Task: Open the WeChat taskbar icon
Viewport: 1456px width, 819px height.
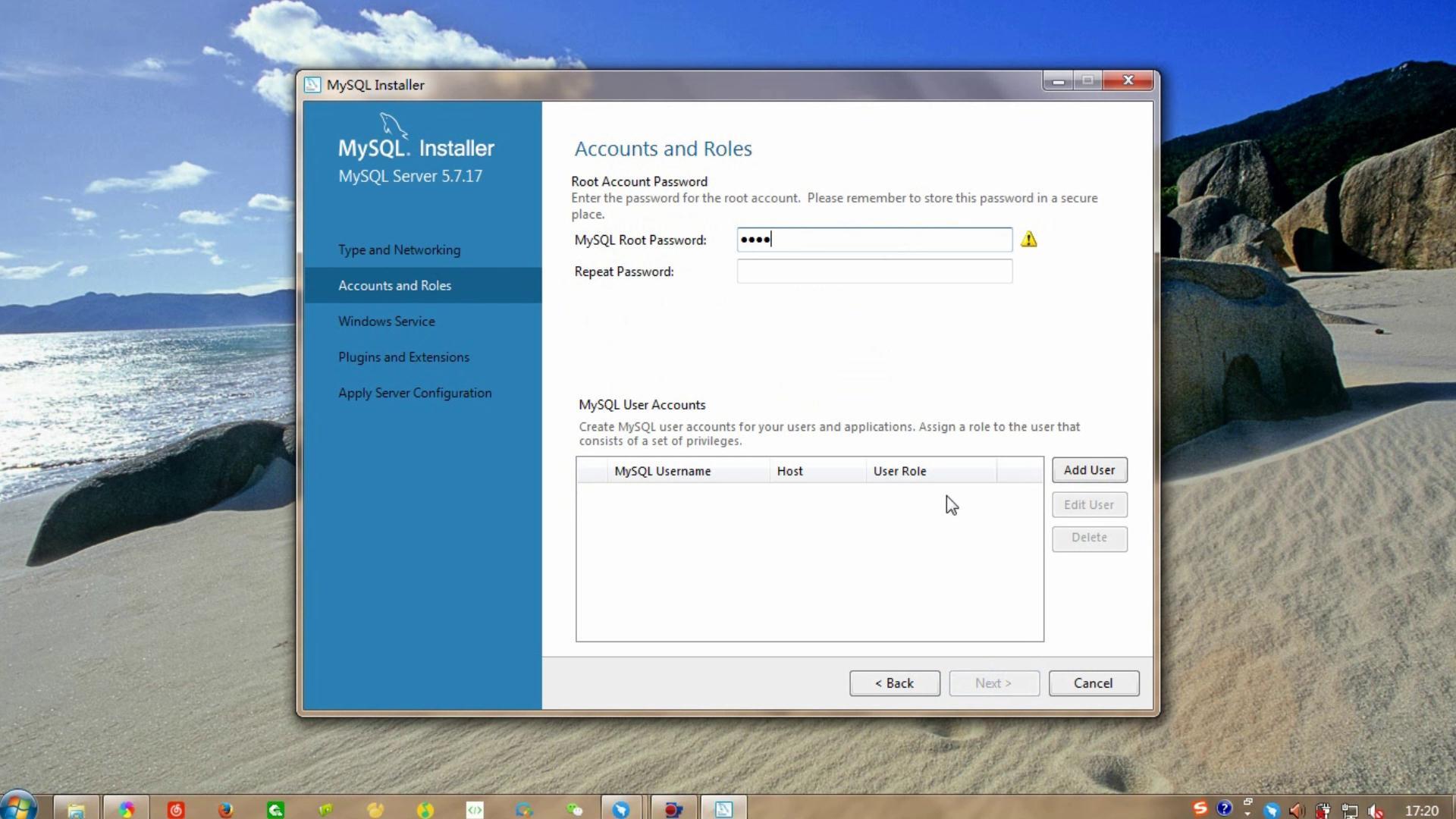Action: (x=575, y=810)
